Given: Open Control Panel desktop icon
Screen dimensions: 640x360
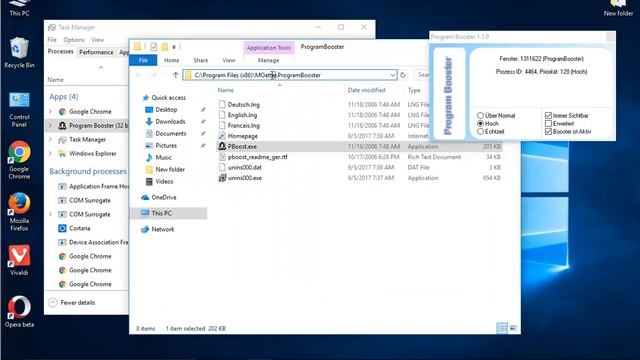Looking at the screenshot, I should [x=19, y=109].
